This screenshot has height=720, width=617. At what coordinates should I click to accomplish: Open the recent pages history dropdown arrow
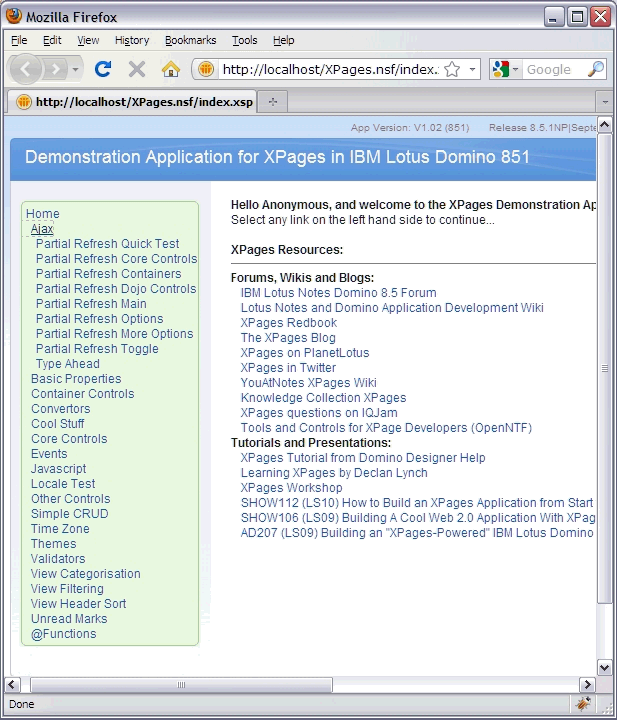(x=75, y=69)
